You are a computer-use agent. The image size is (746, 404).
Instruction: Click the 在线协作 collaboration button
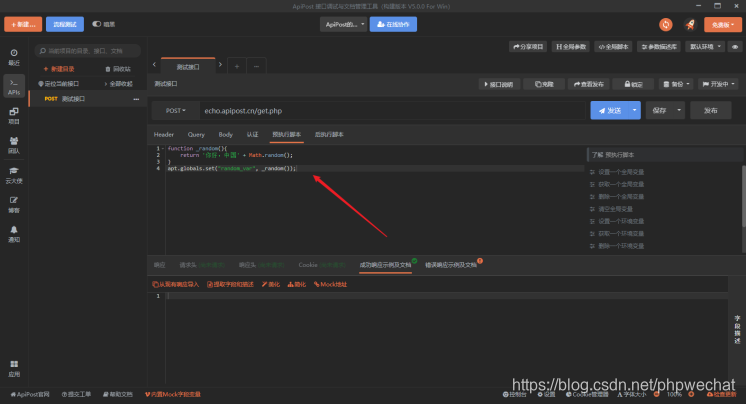(393, 24)
